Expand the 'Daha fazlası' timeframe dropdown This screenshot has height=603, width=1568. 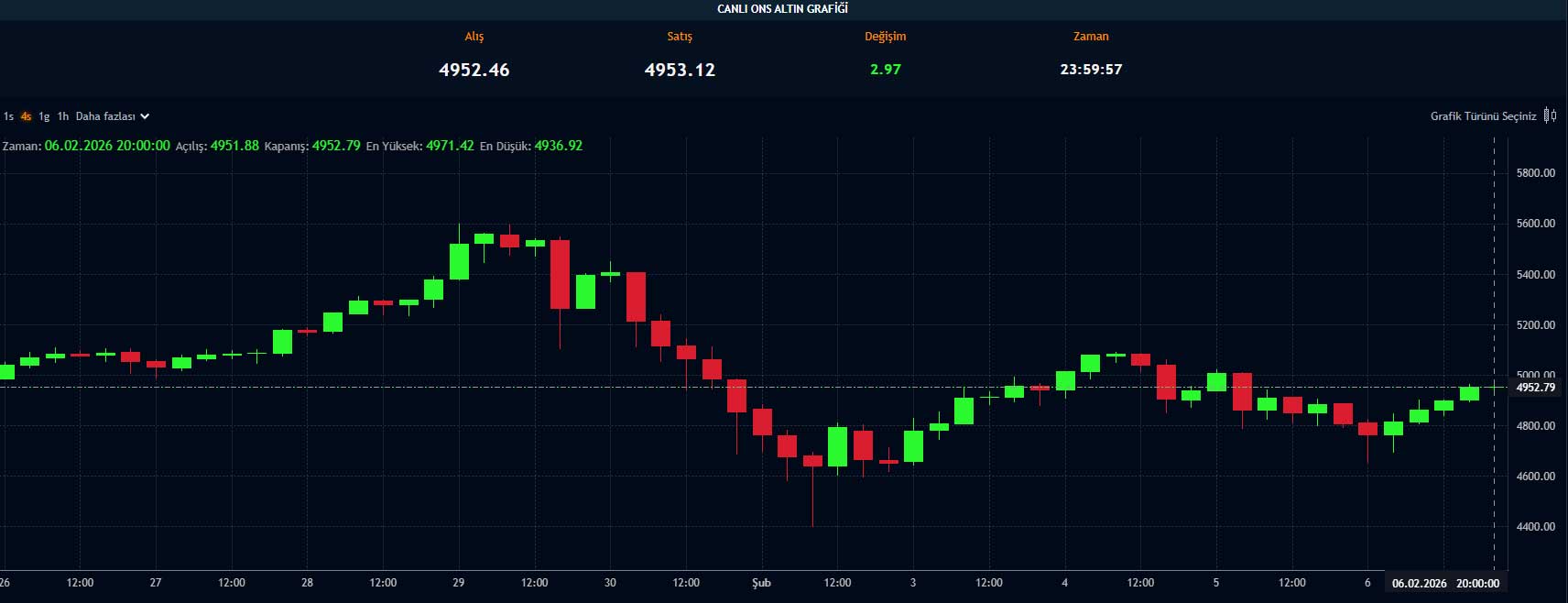112,116
